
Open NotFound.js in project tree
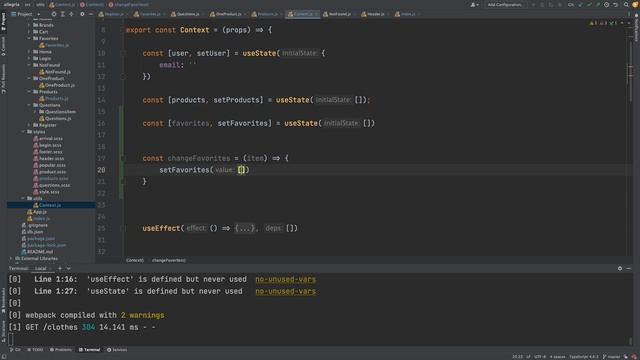click(55, 72)
